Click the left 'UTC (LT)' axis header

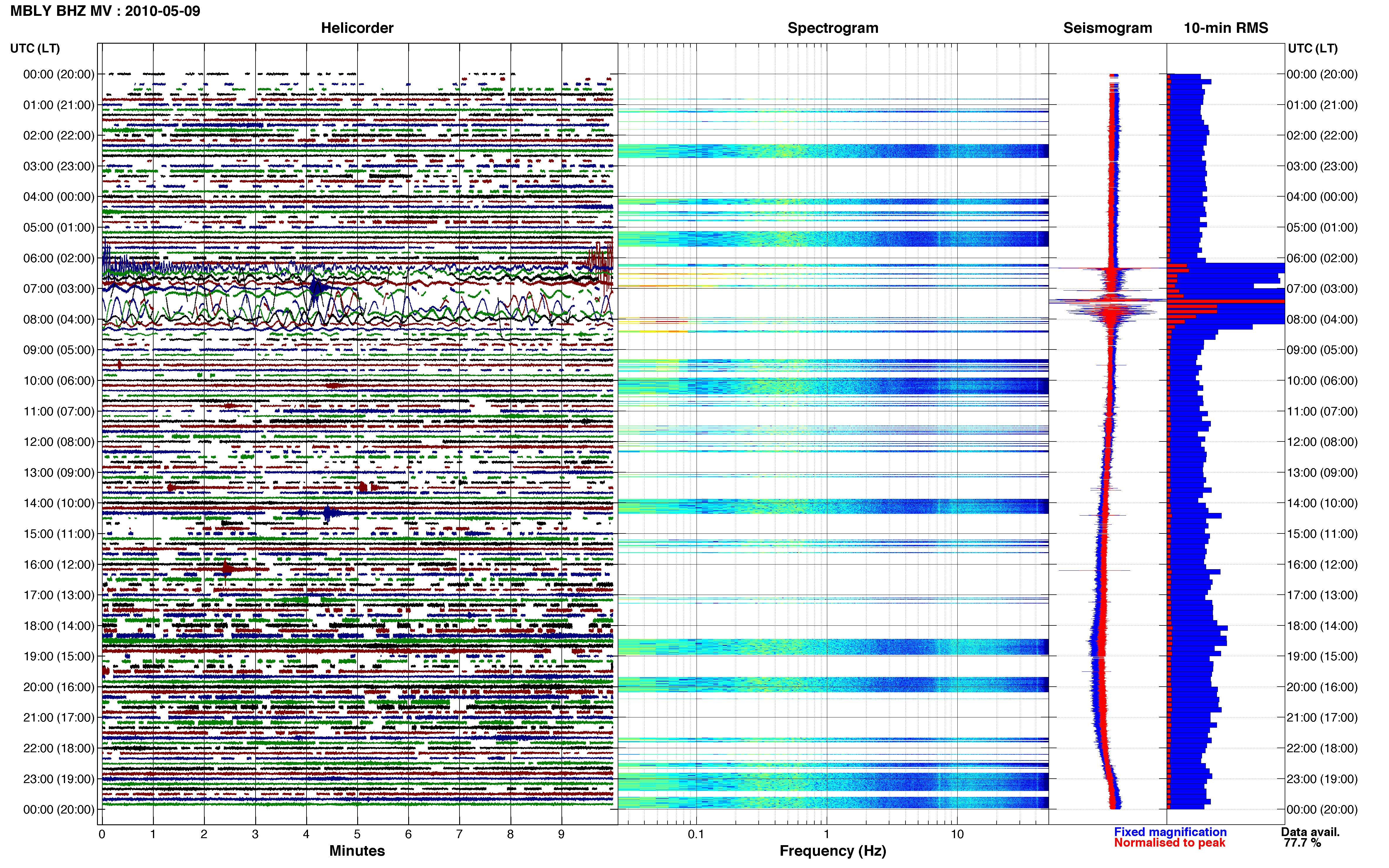click(35, 48)
